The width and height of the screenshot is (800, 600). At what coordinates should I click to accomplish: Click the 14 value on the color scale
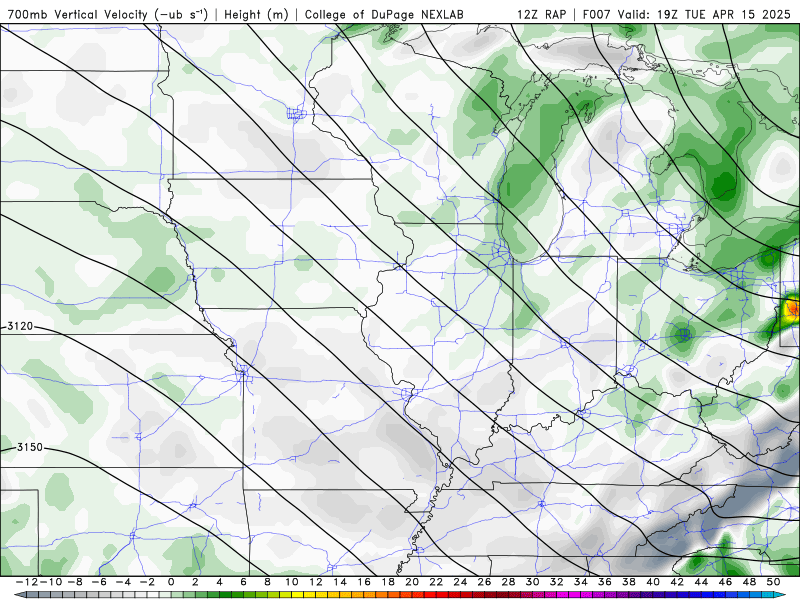tap(340, 582)
